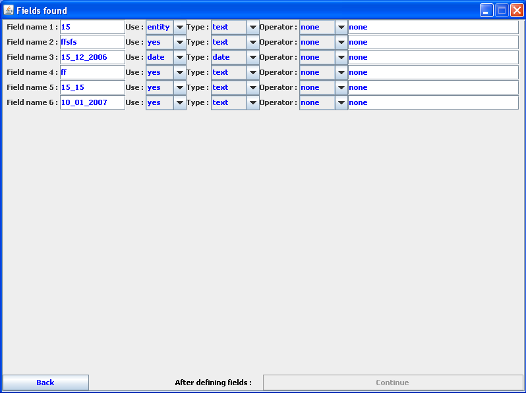Open the Operator dropdown for Field name 4
Image resolution: width=526 pixels, height=393 pixels.
click(323, 72)
